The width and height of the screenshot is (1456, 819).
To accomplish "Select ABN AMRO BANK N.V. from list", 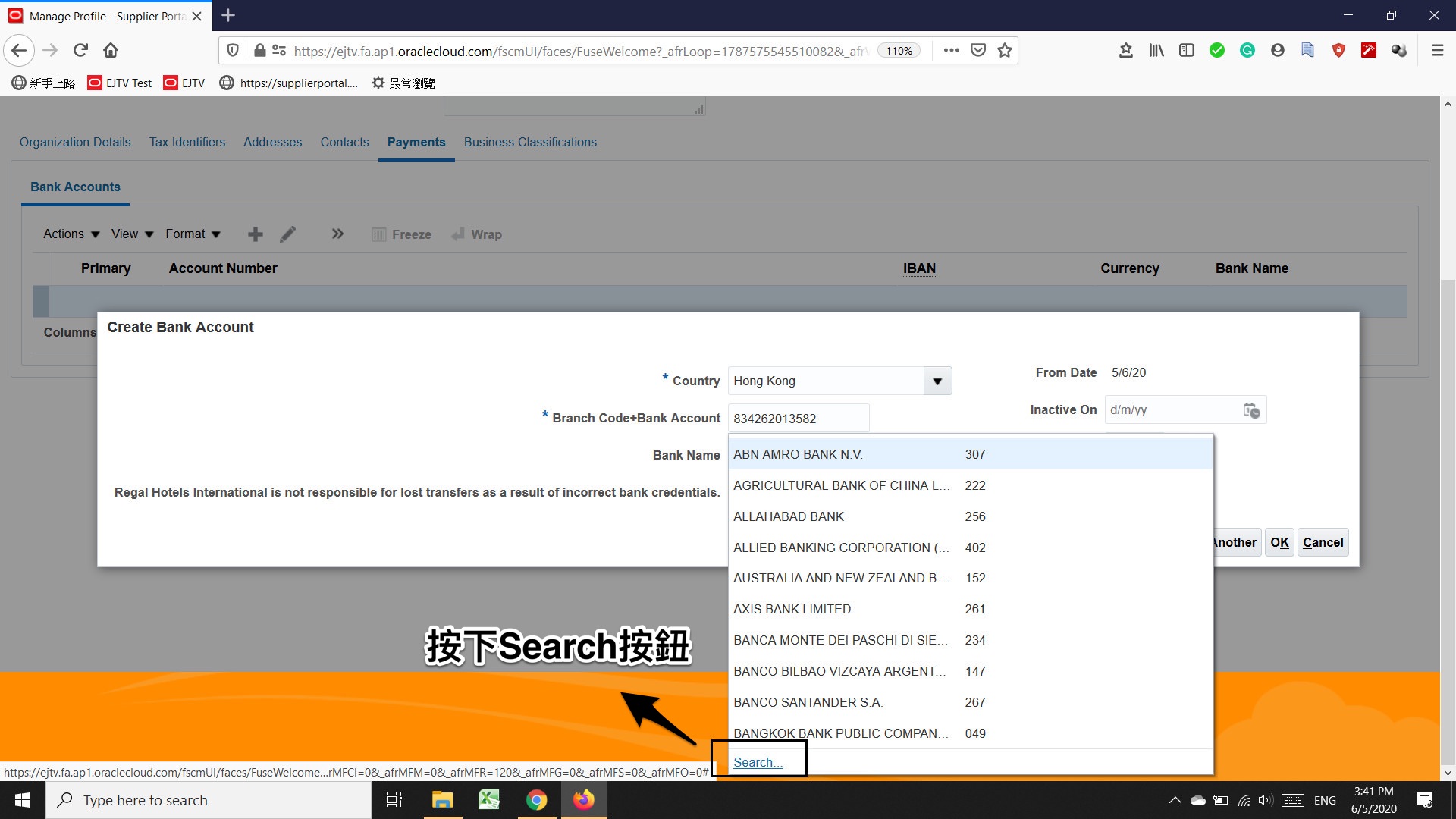I will coord(971,455).
